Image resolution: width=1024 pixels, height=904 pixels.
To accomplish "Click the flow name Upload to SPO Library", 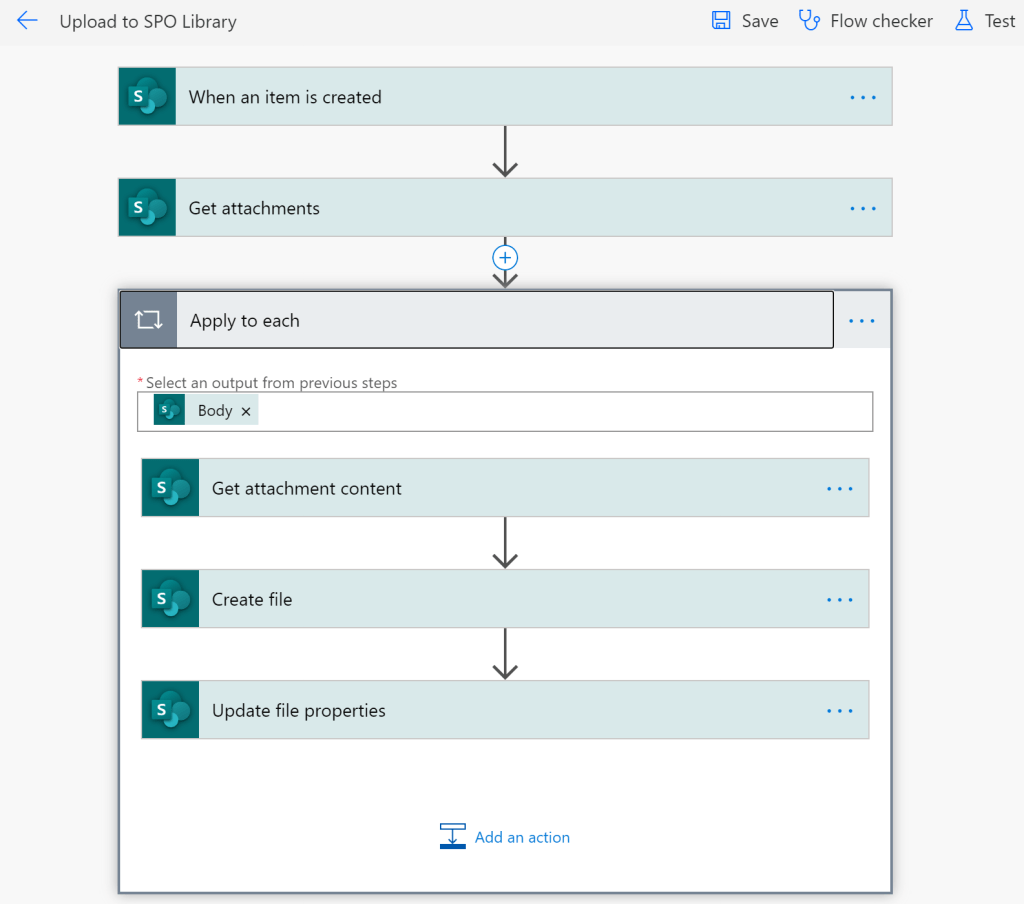I will (148, 21).
